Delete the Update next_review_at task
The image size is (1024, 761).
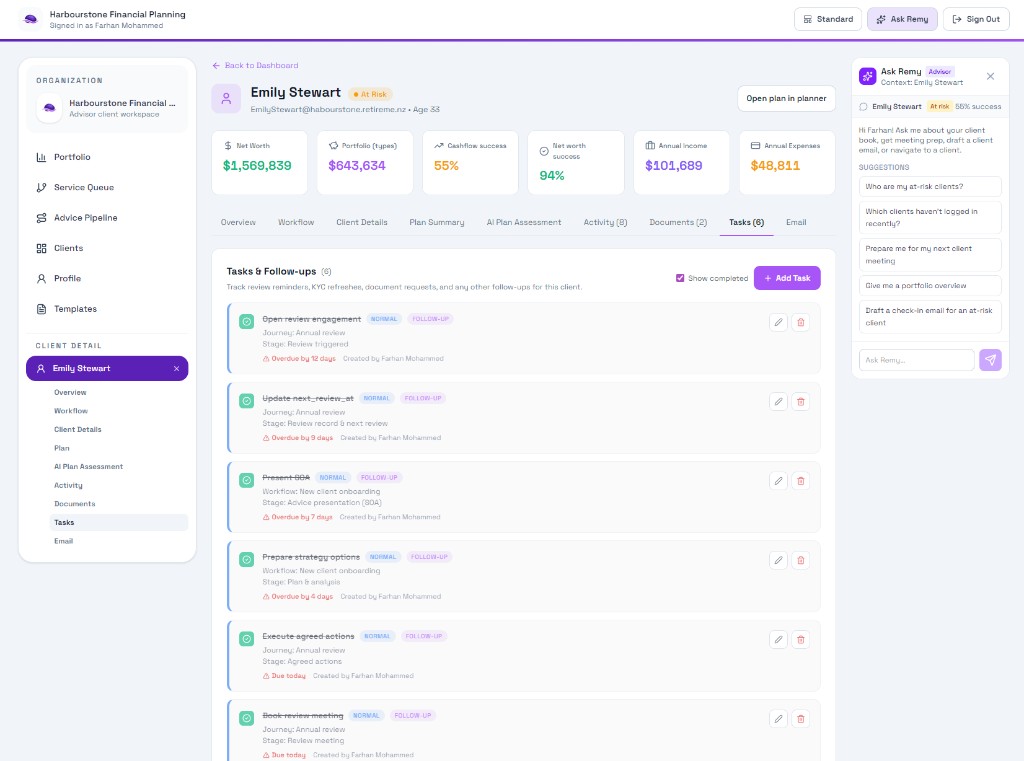pyautogui.click(x=801, y=402)
